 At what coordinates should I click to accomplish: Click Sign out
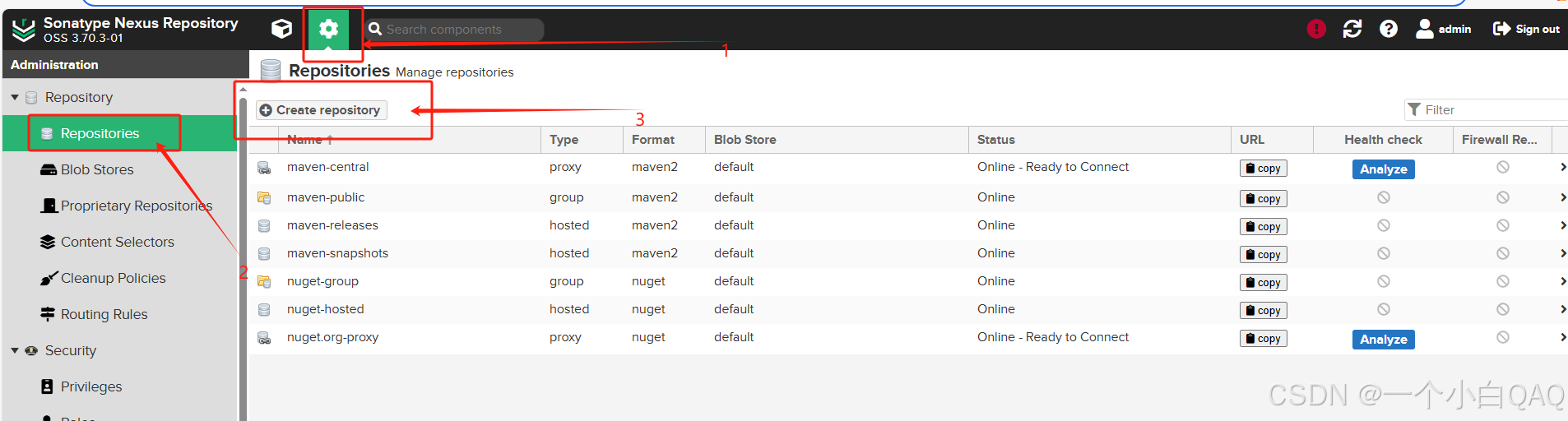tap(1526, 29)
